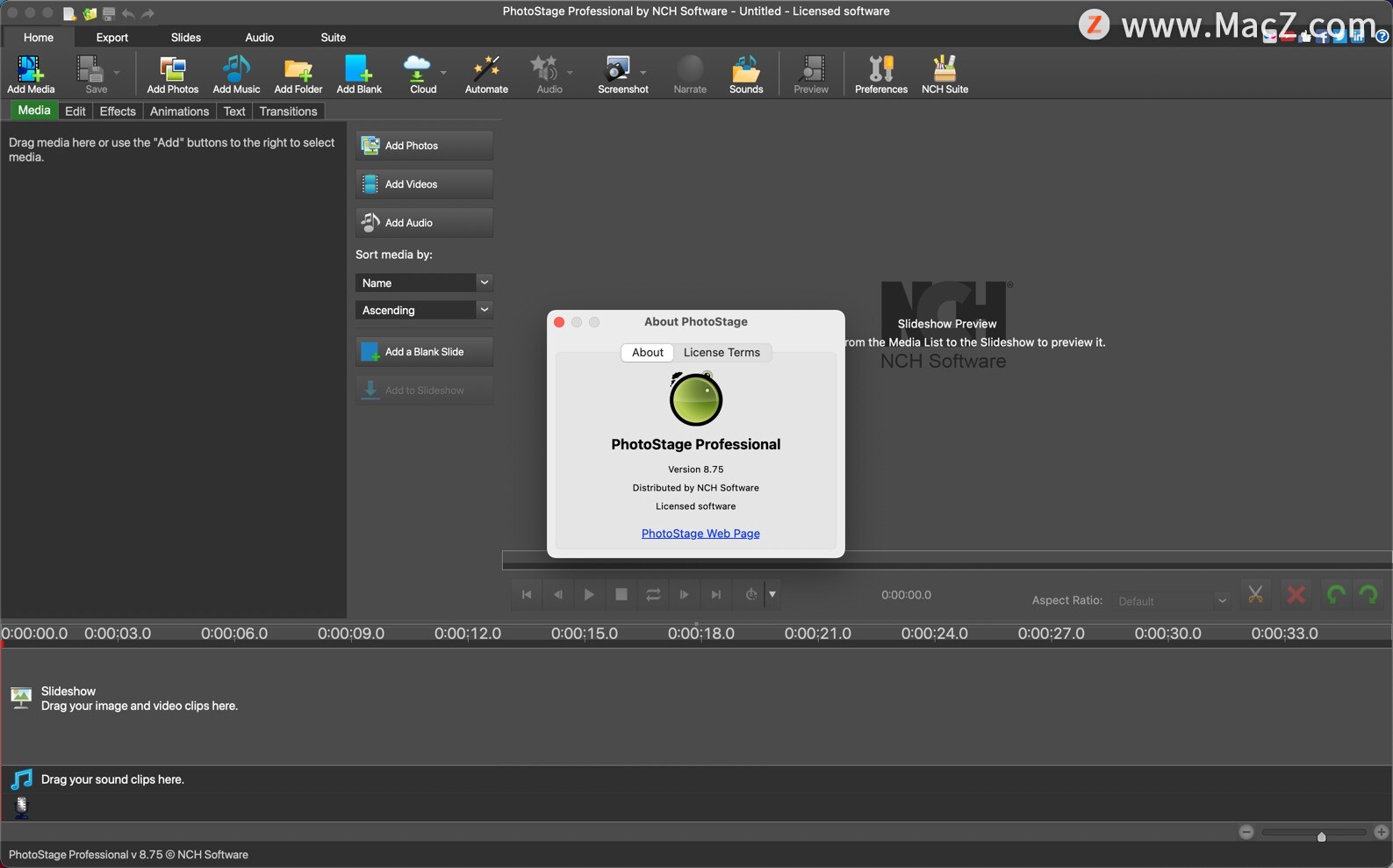The width and height of the screenshot is (1393, 868).
Task: Click the Add Folder toolbar icon
Action: [298, 74]
